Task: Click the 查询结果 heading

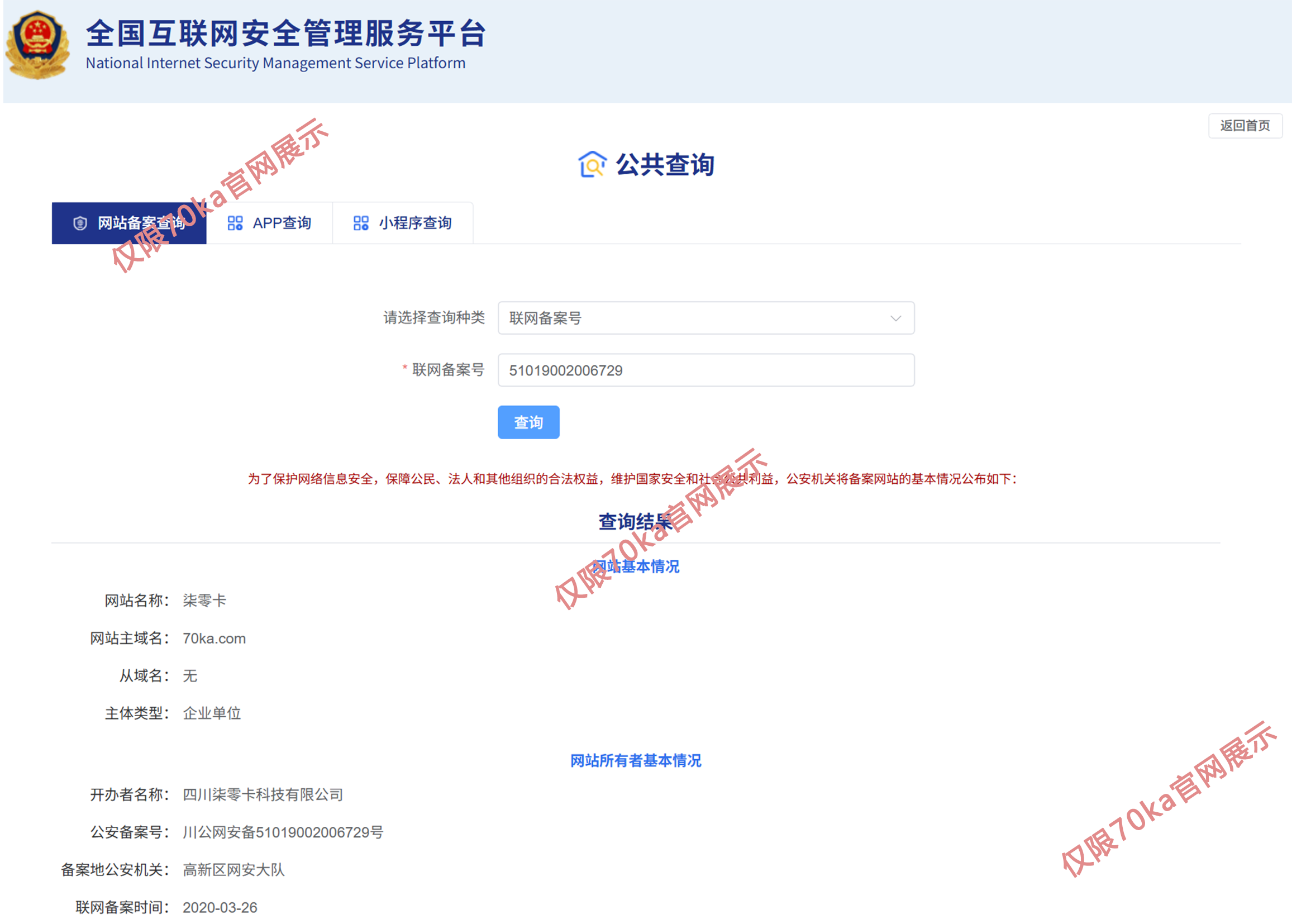Action: coord(635,522)
